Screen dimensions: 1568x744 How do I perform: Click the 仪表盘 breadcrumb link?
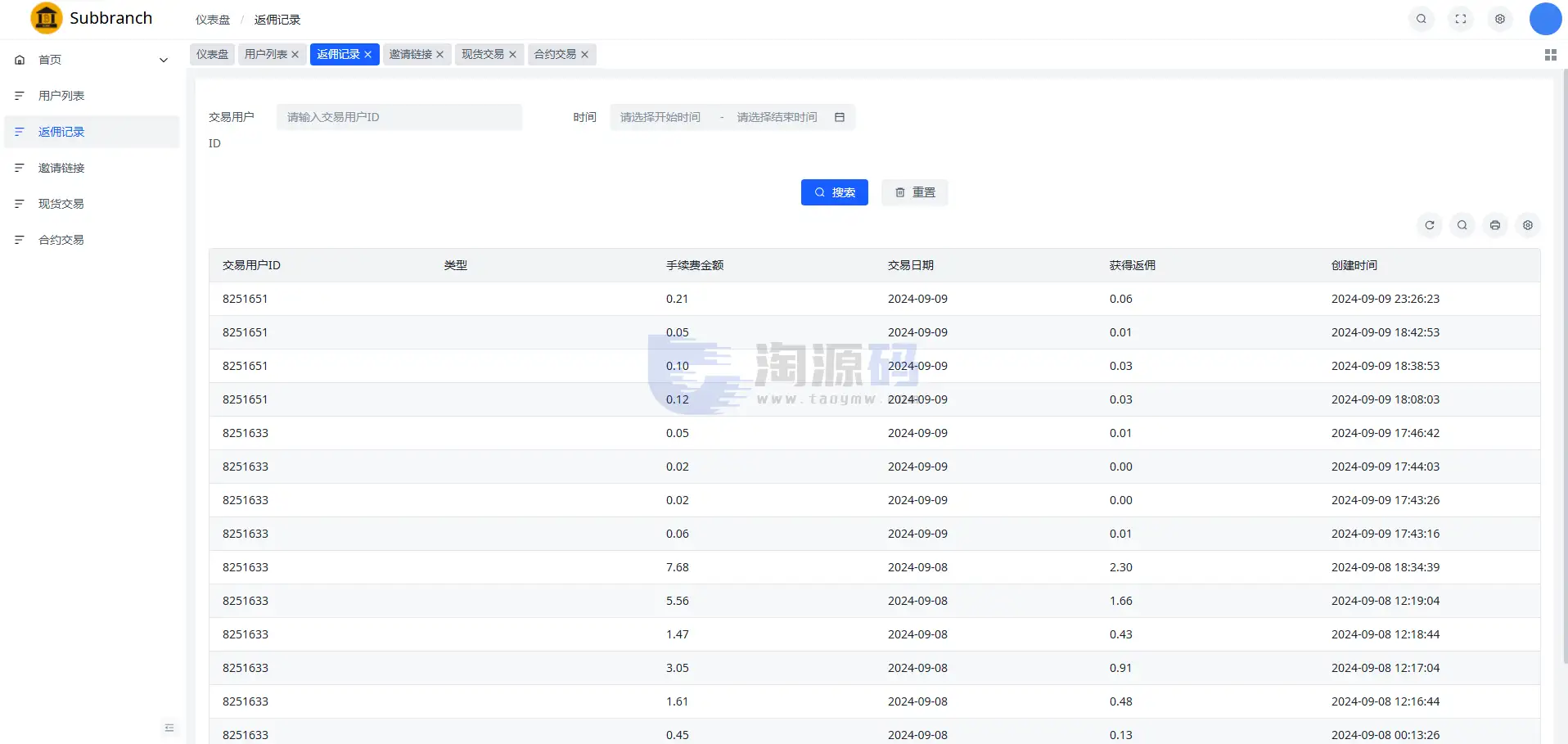(212, 20)
